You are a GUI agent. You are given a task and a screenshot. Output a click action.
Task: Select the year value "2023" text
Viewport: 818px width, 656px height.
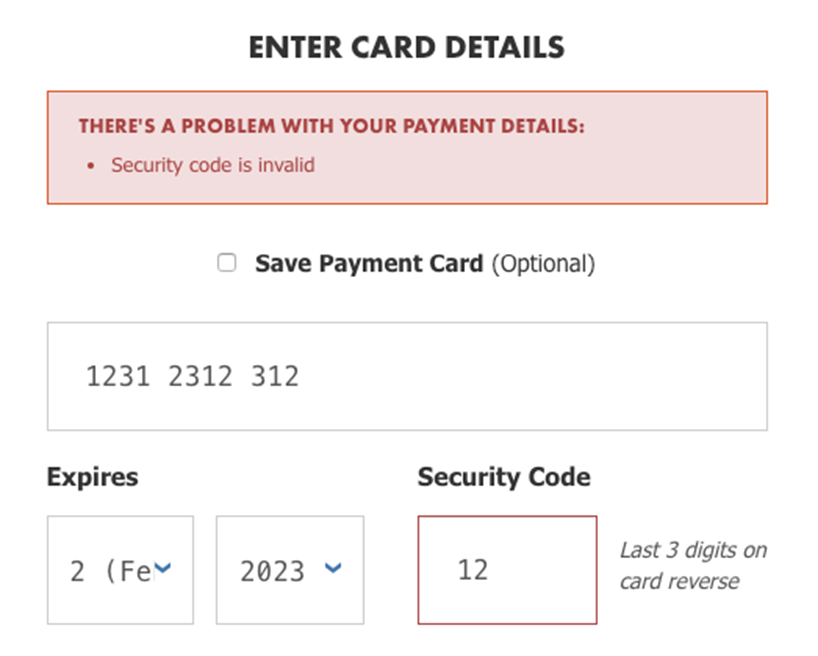click(272, 571)
